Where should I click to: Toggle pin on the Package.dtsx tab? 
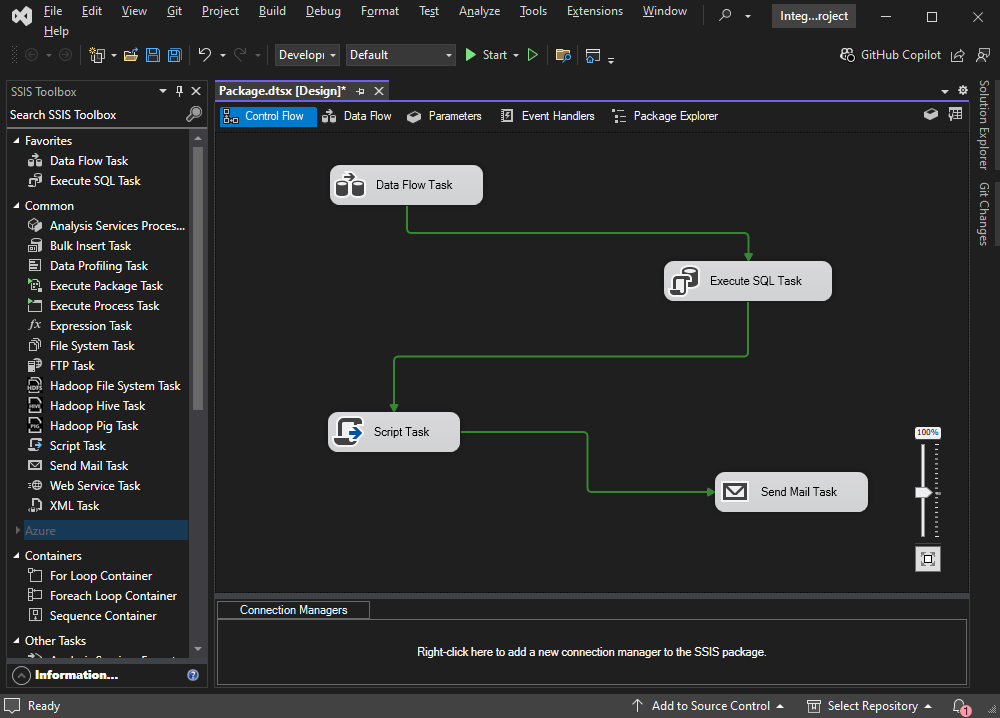(x=360, y=91)
